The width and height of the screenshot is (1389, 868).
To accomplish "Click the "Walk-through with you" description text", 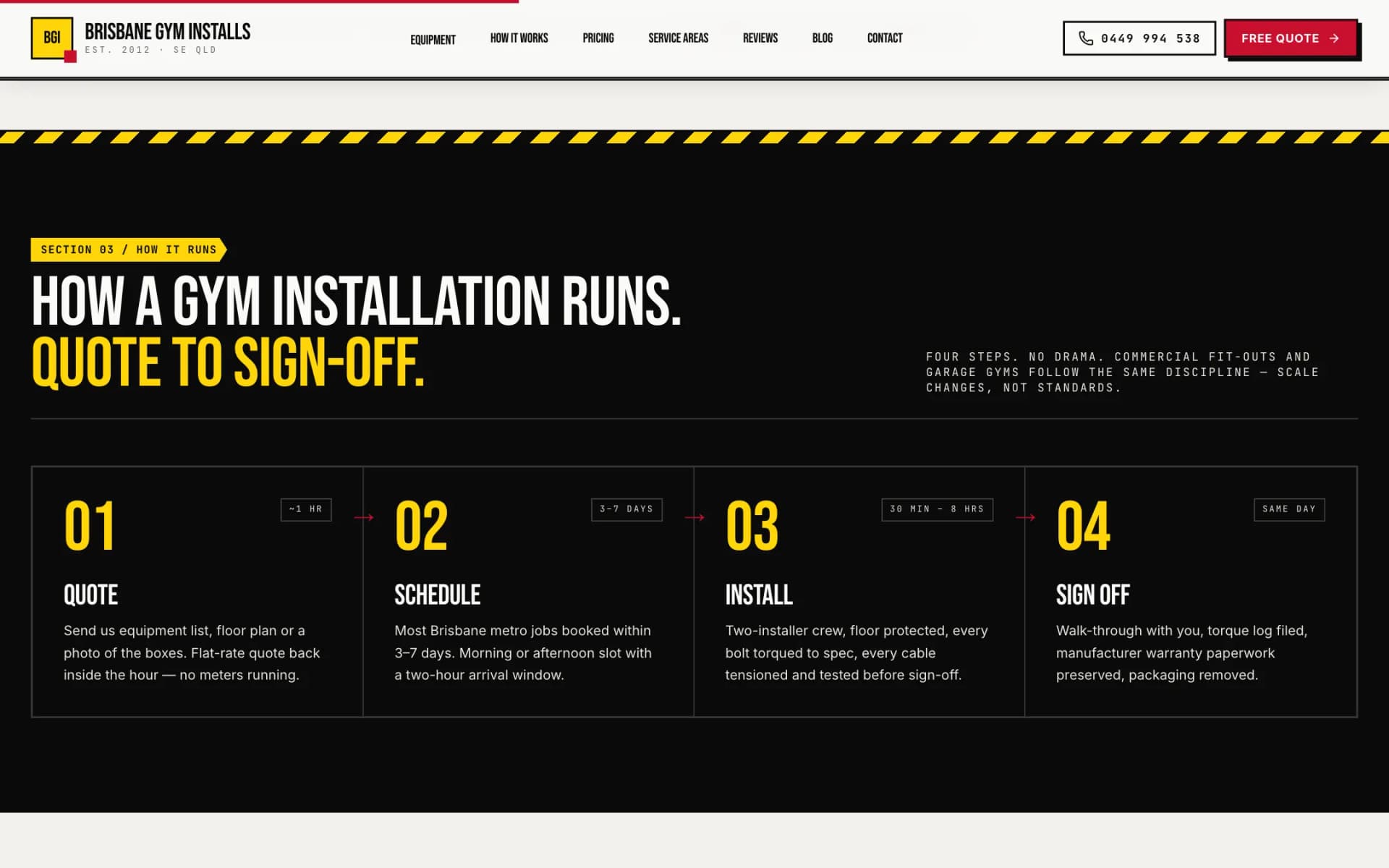I will 1181,652.
